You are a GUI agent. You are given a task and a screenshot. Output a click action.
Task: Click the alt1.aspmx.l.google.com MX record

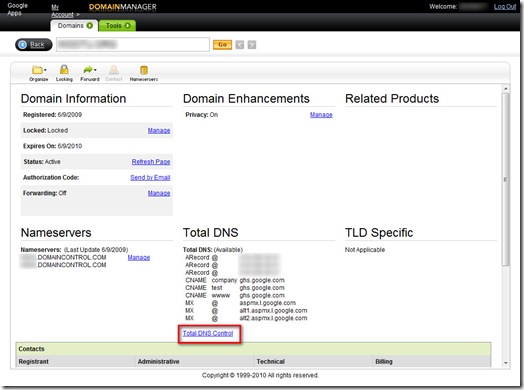coord(273,311)
